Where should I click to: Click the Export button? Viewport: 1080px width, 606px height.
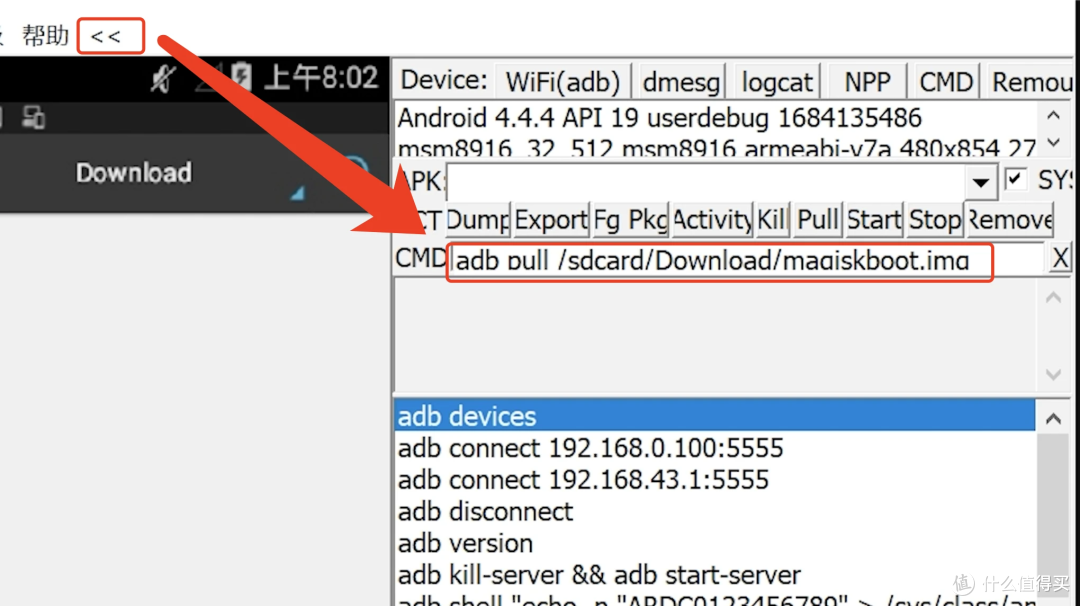tap(550, 219)
